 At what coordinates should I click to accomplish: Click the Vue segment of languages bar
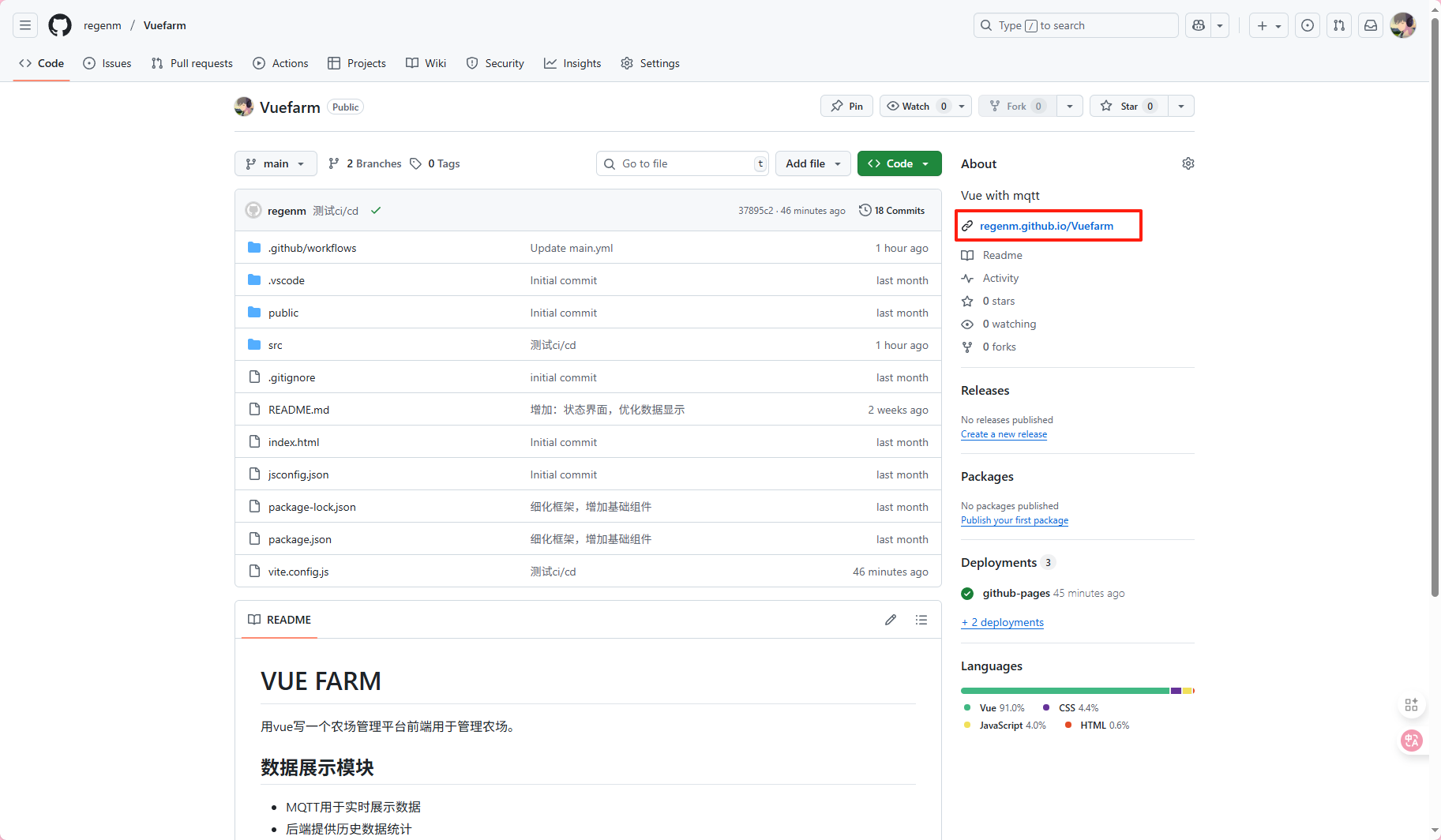click(1064, 691)
